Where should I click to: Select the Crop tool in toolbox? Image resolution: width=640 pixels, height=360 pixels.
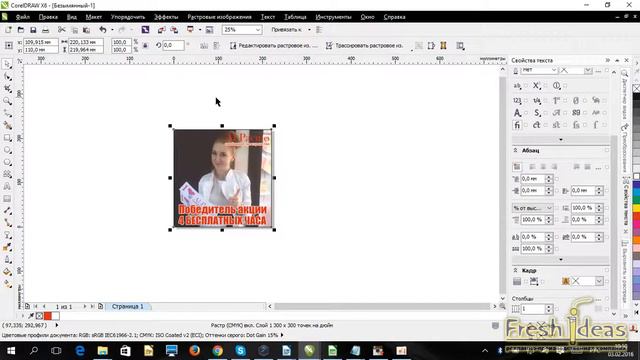tap(7, 89)
